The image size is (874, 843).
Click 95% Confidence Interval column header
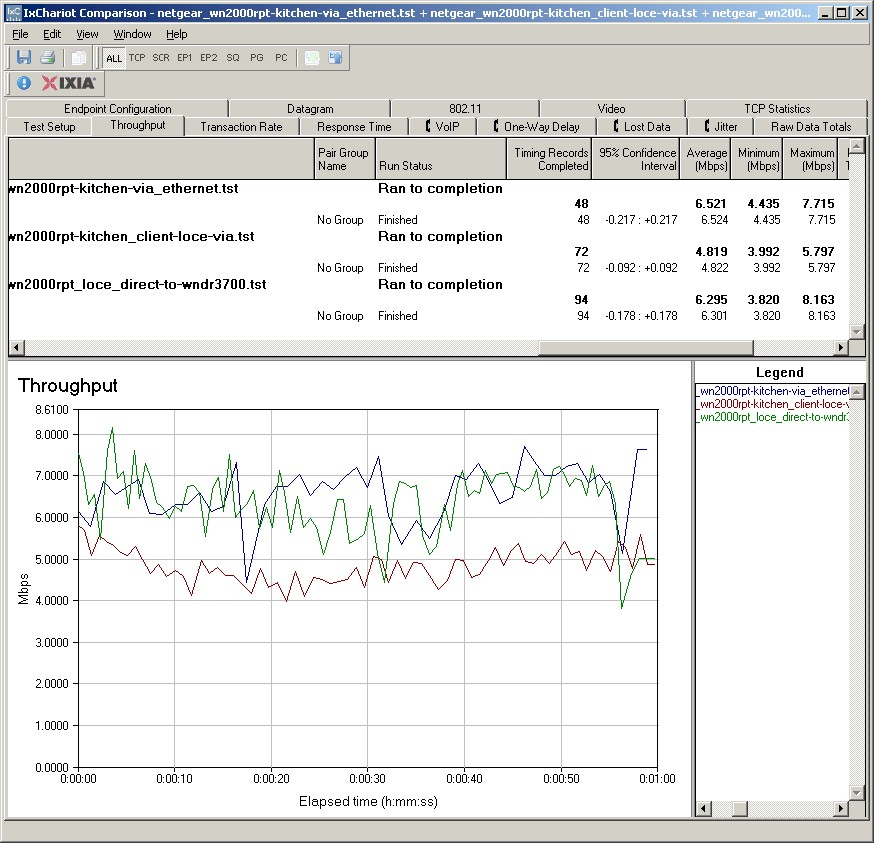635,159
